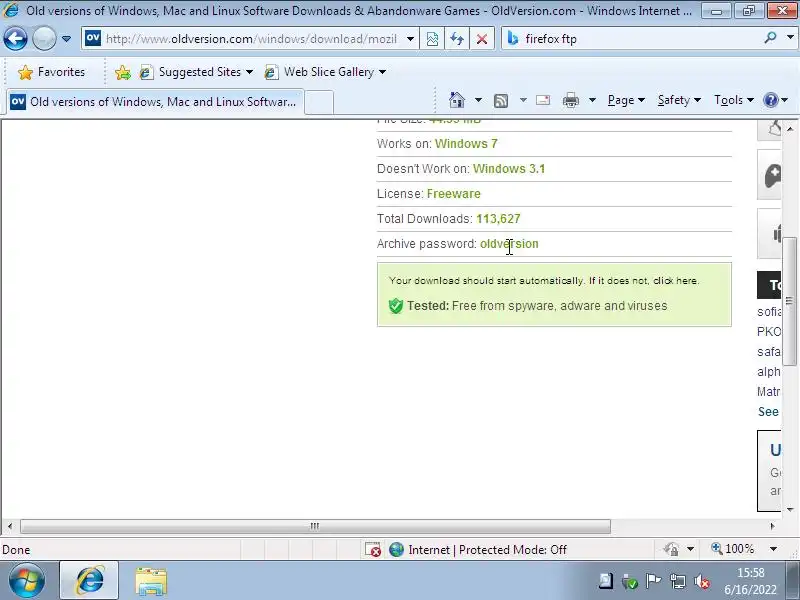Click the browser Back arrow button
The width and height of the screenshot is (800, 600).
point(15,38)
